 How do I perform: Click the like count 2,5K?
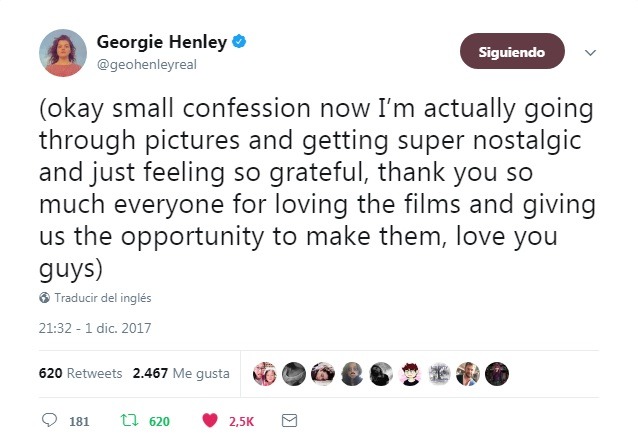tap(241, 422)
